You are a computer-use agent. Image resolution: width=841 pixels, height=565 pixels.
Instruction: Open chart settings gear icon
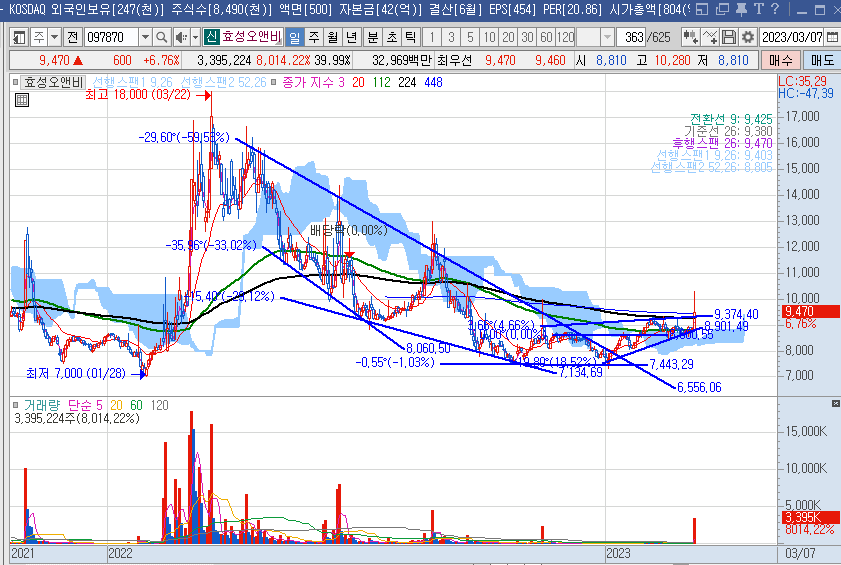[x=748, y=37]
